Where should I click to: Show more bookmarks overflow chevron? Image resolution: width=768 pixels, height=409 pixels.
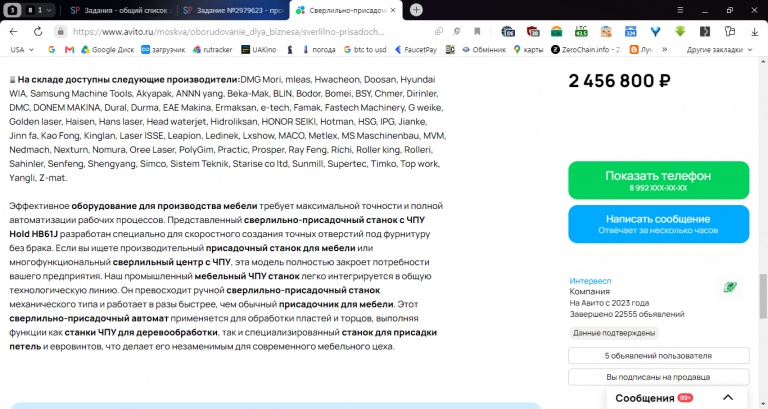665,49
